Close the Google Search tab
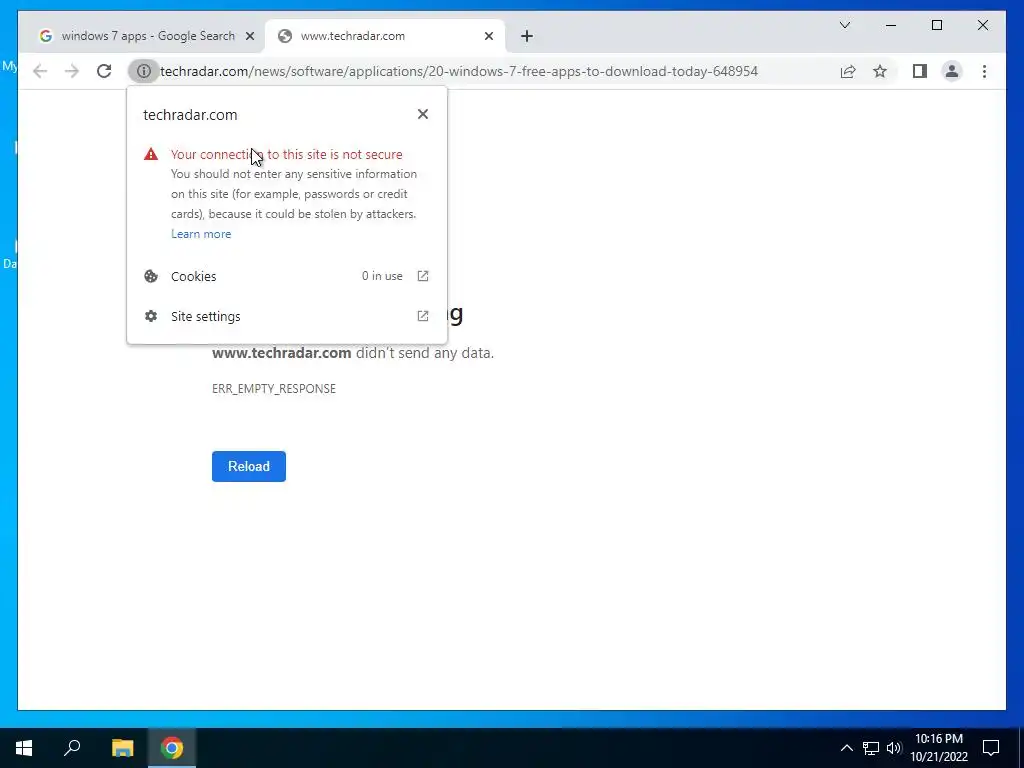Screen dimensions: 1024x768 [x=249, y=36]
